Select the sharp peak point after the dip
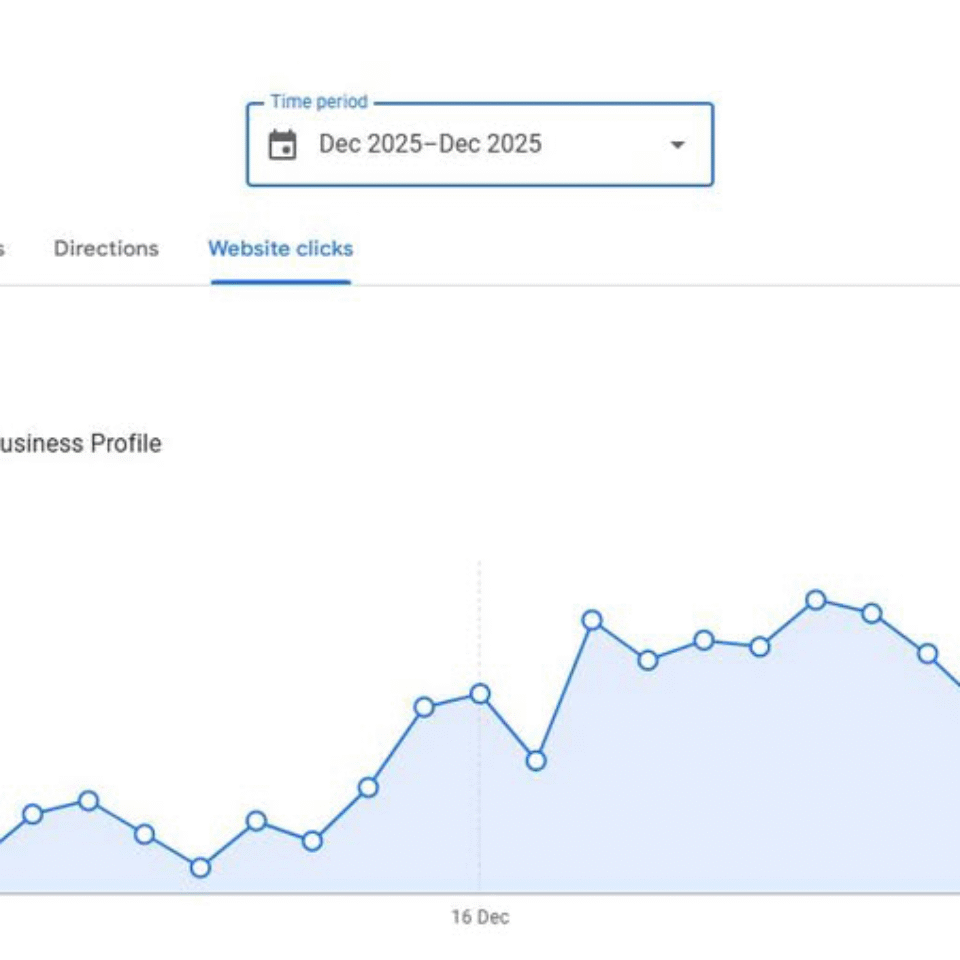Viewport: 960px width, 960px height. pyautogui.click(x=592, y=620)
